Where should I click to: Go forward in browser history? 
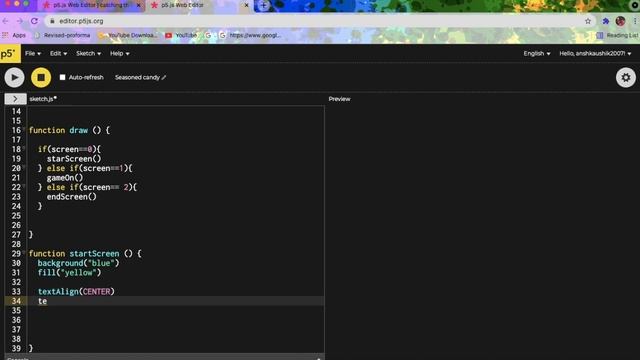pyautogui.click(x=20, y=21)
